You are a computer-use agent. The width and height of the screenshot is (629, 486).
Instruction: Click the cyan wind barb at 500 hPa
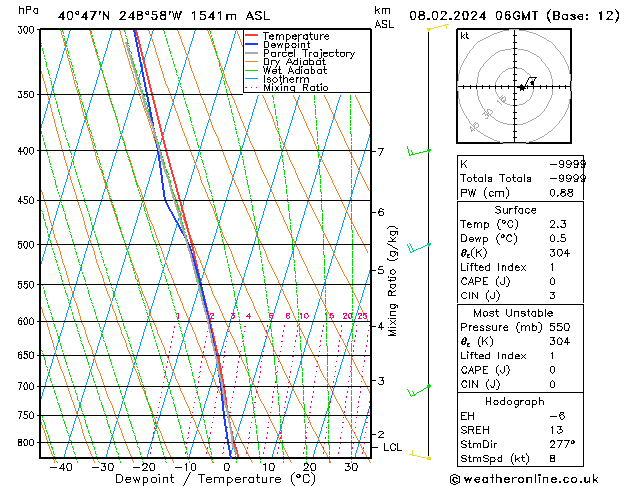pos(418,245)
